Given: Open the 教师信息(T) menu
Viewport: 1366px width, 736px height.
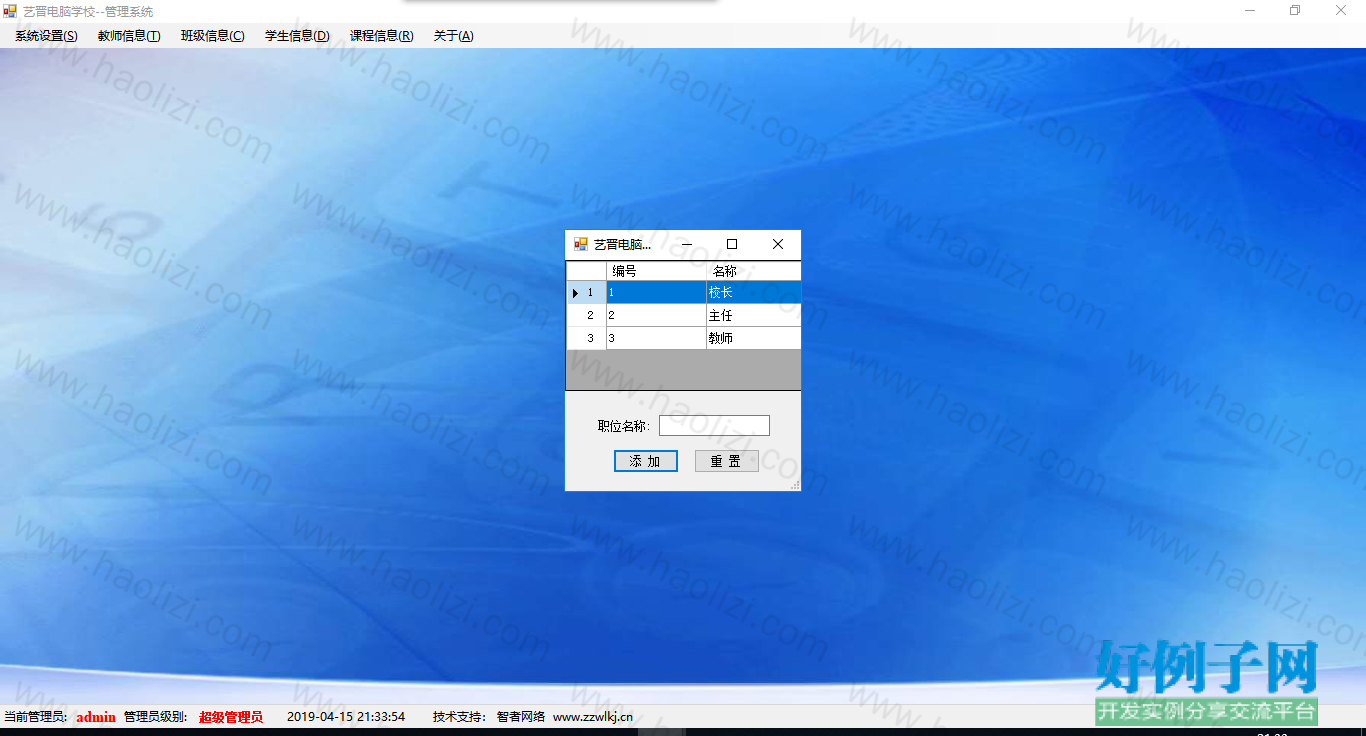Looking at the screenshot, I should click(x=129, y=36).
